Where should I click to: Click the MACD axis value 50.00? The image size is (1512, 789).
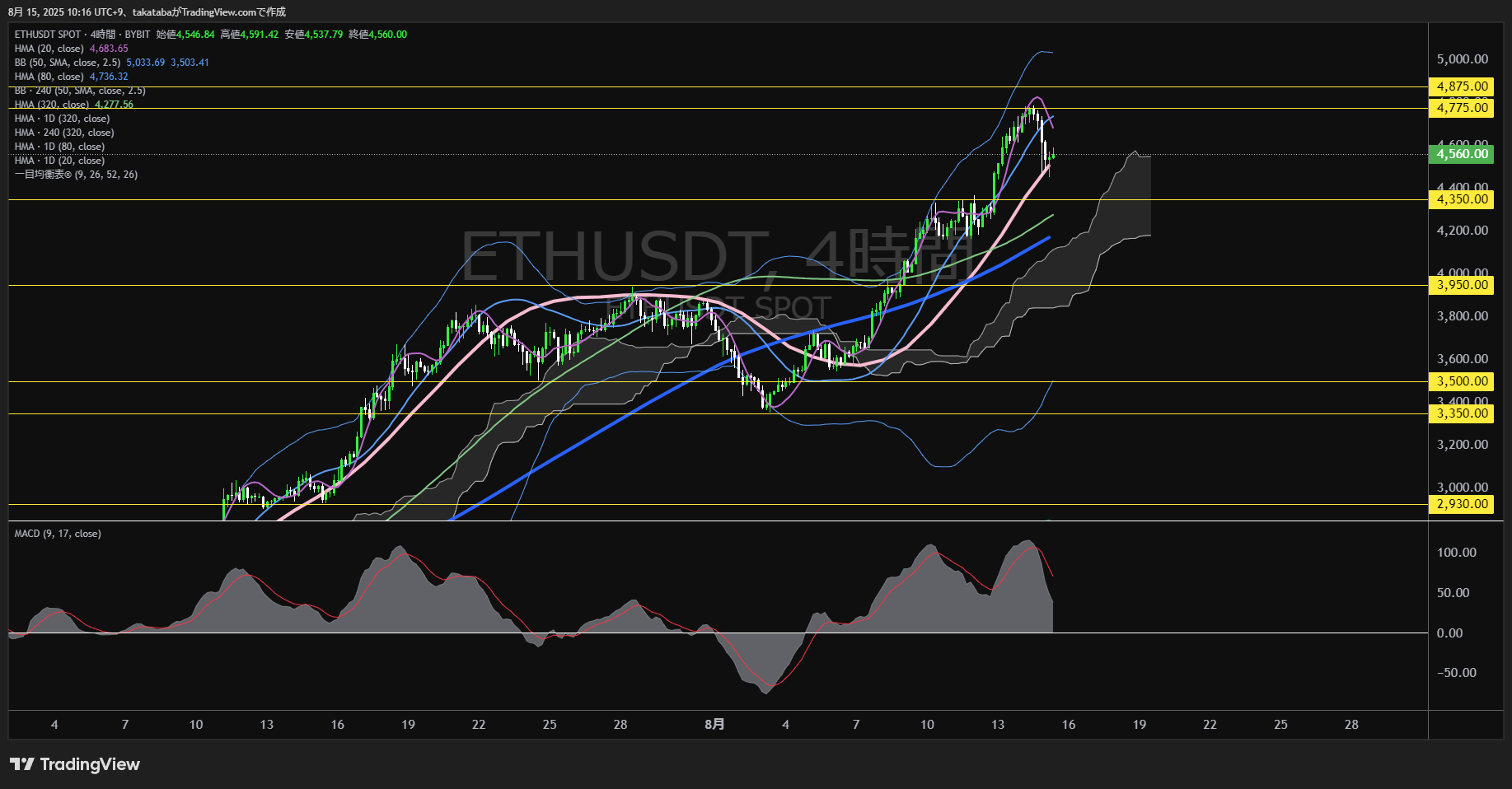coord(1453,593)
